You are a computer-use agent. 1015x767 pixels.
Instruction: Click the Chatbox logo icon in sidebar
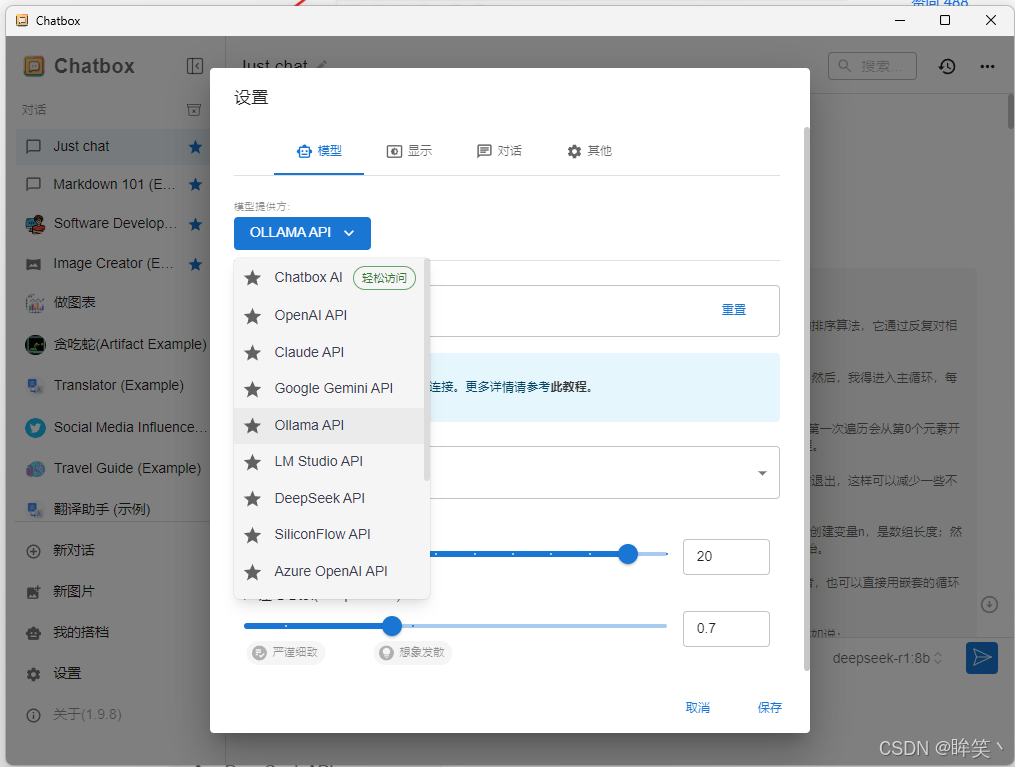point(34,66)
